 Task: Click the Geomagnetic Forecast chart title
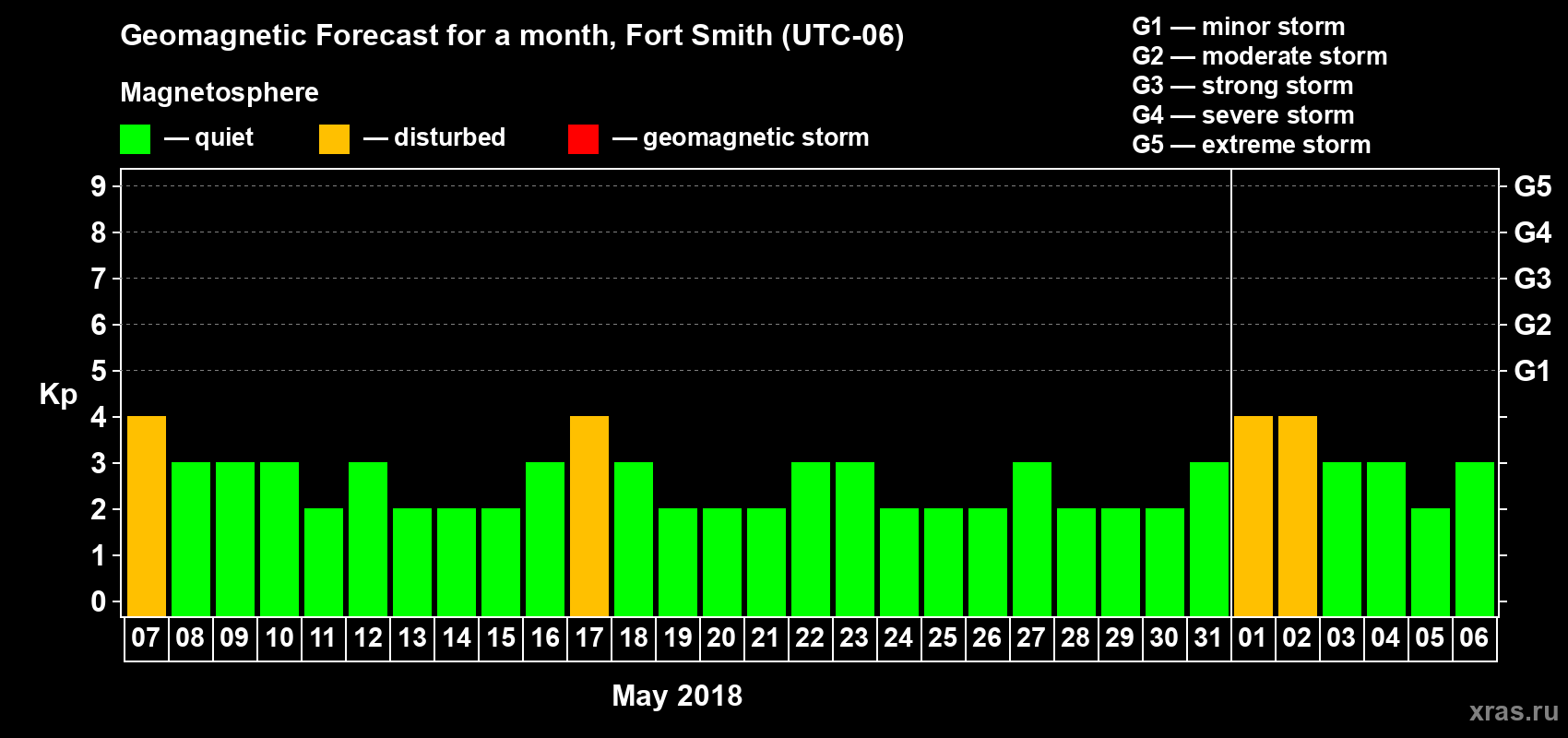(512, 36)
